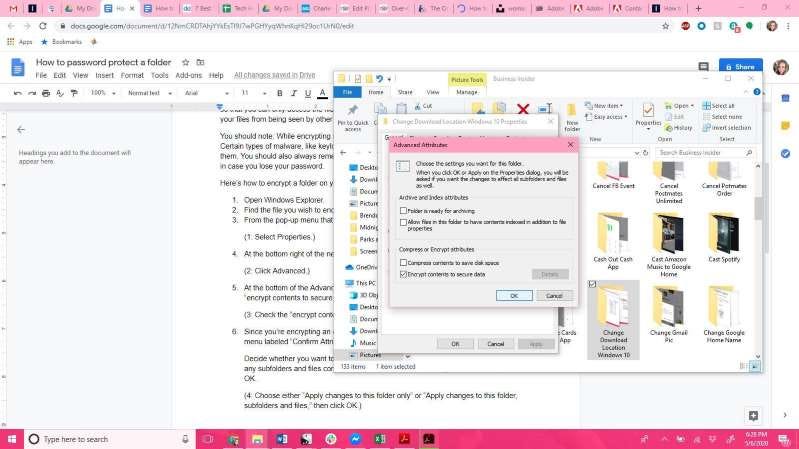
Task: Click the Redo icon in Docs toolbar
Action: tap(32, 93)
